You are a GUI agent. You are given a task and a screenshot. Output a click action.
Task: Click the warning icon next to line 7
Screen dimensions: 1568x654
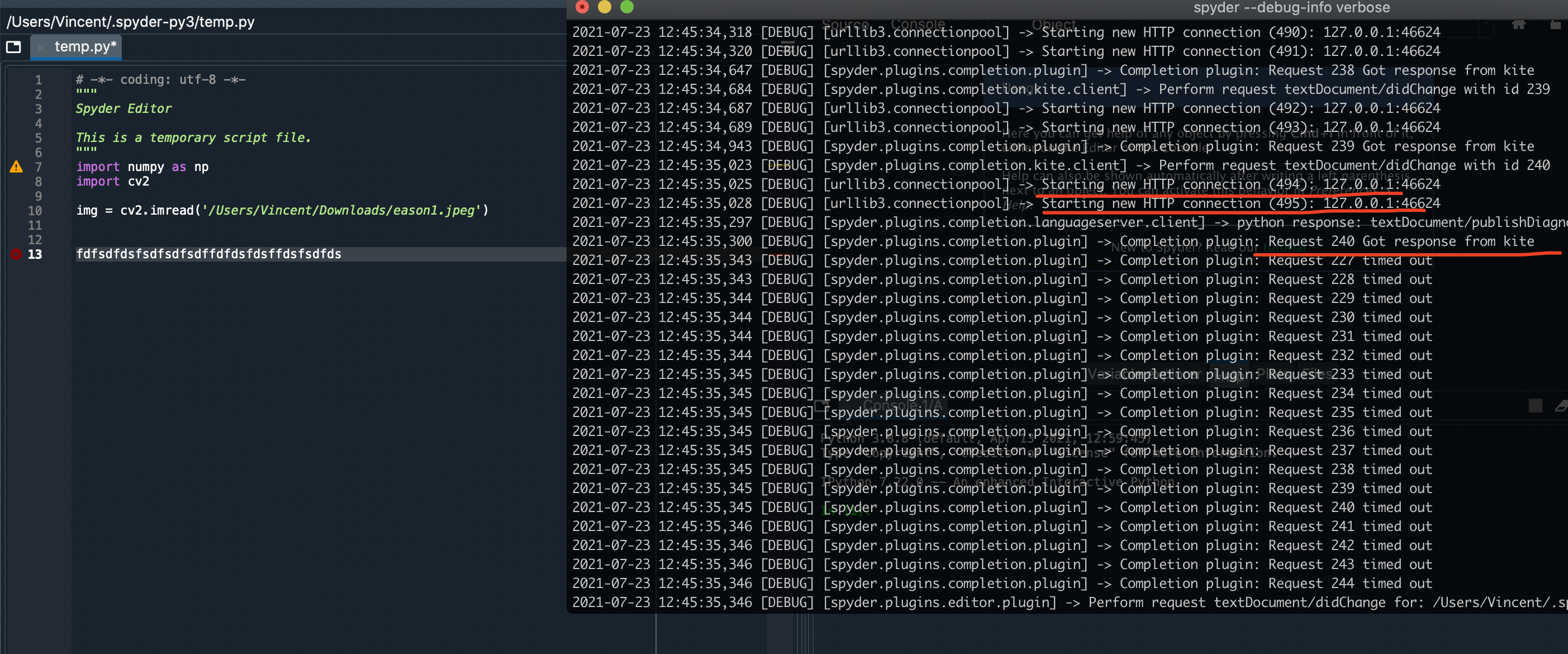point(16,165)
